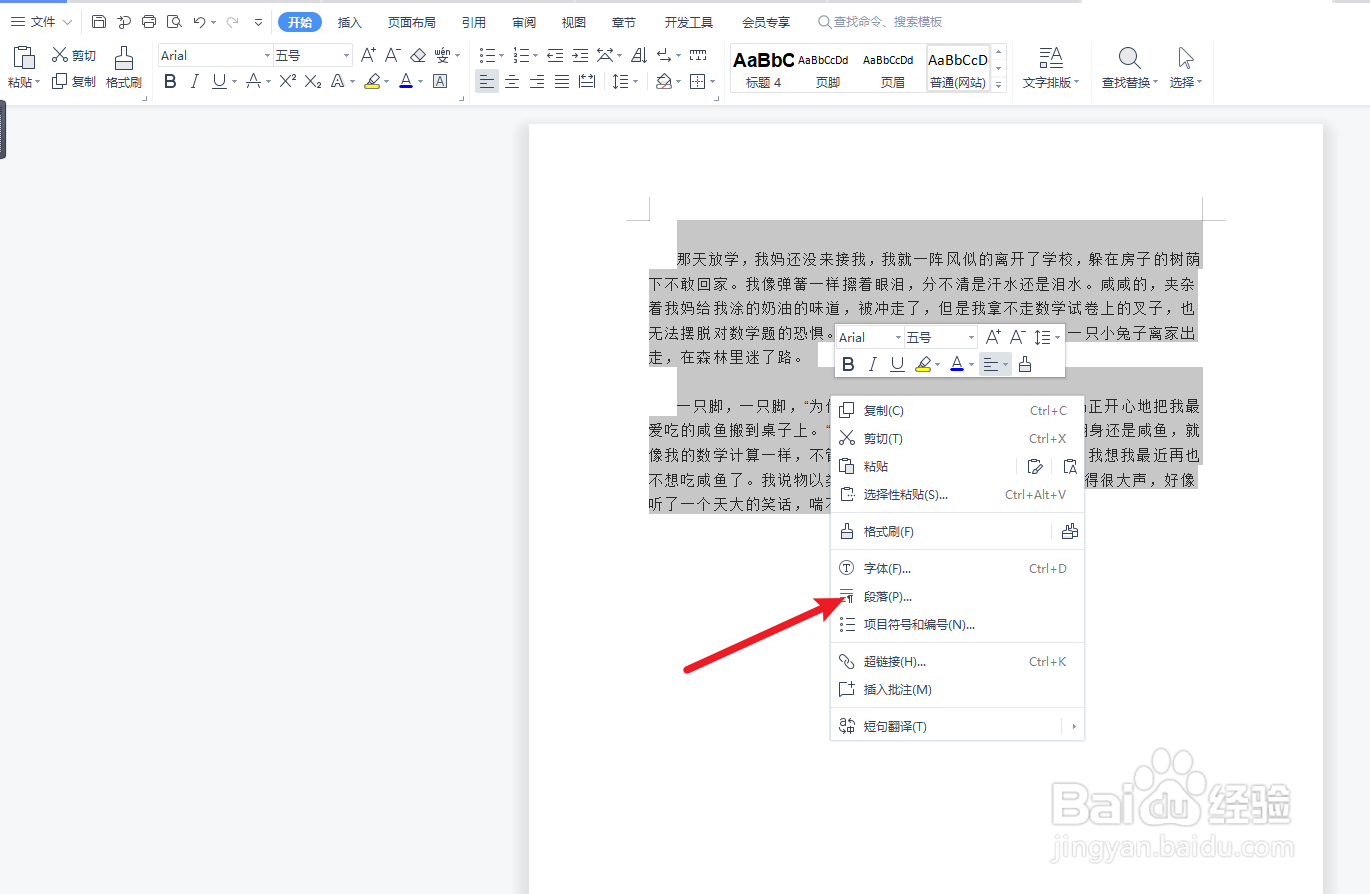Toggle justified text alignment

pos(561,82)
